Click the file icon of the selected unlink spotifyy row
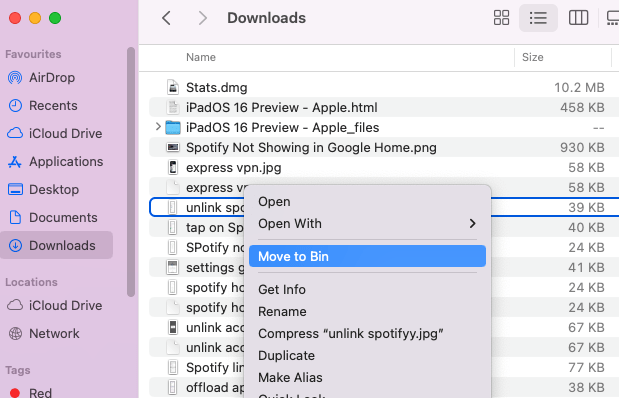 pos(173,207)
